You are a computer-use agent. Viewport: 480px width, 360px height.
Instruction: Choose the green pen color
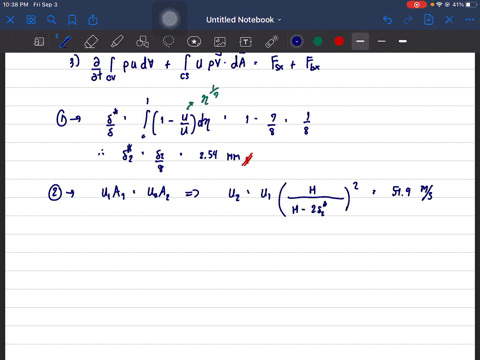click(318, 41)
